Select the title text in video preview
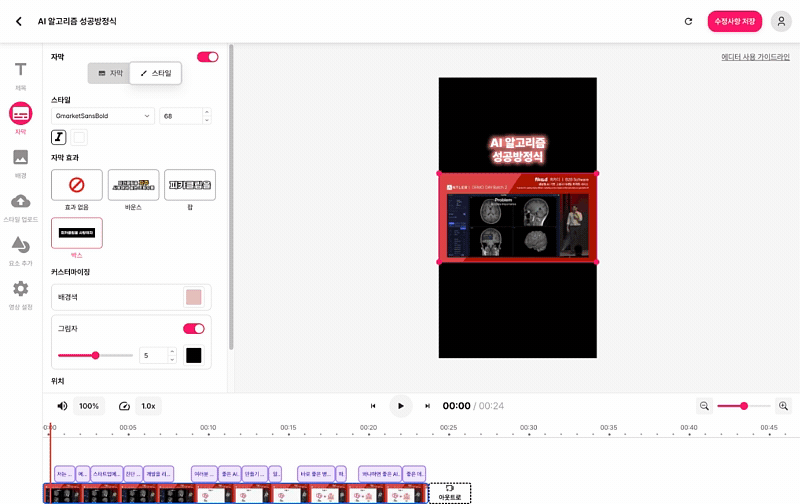Image resolution: width=800 pixels, height=504 pixels. tap(518, 149)
